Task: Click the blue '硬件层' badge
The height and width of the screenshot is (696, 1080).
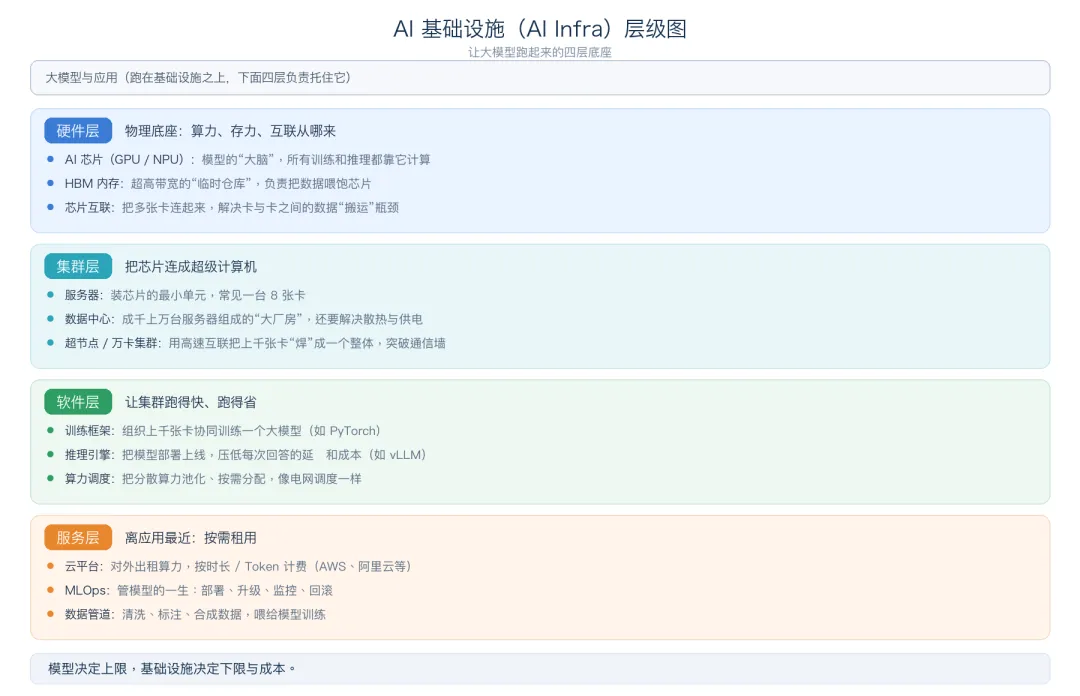Action: tap(78, 131)
